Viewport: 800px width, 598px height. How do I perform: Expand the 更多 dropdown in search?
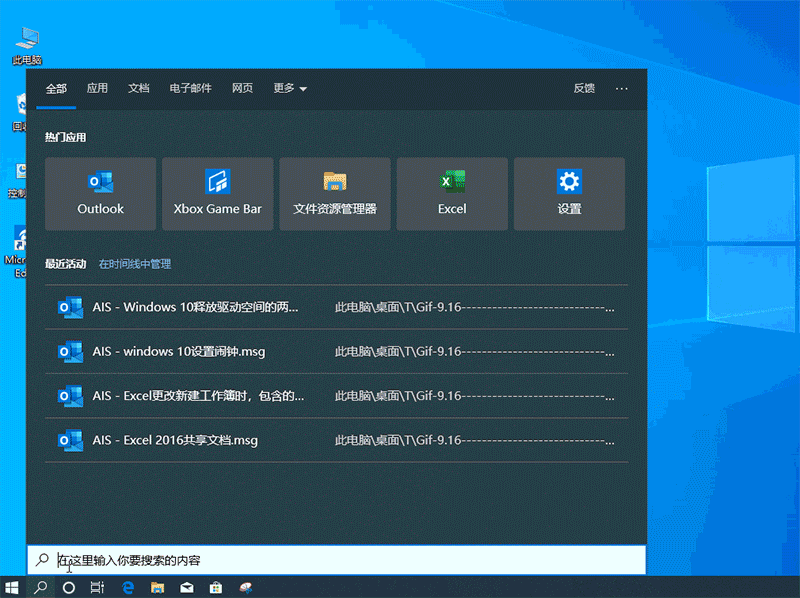[288, 88]
